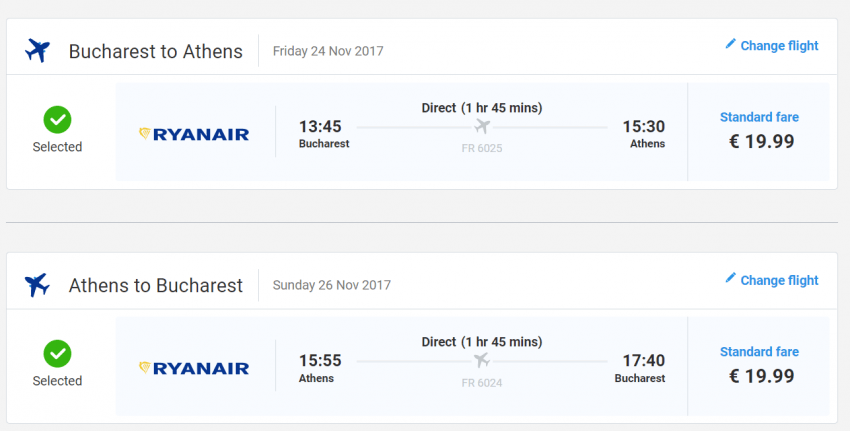Click the Ryanair logo on the outbound flight
Viewport: 850px width, 431px height.
194,134
